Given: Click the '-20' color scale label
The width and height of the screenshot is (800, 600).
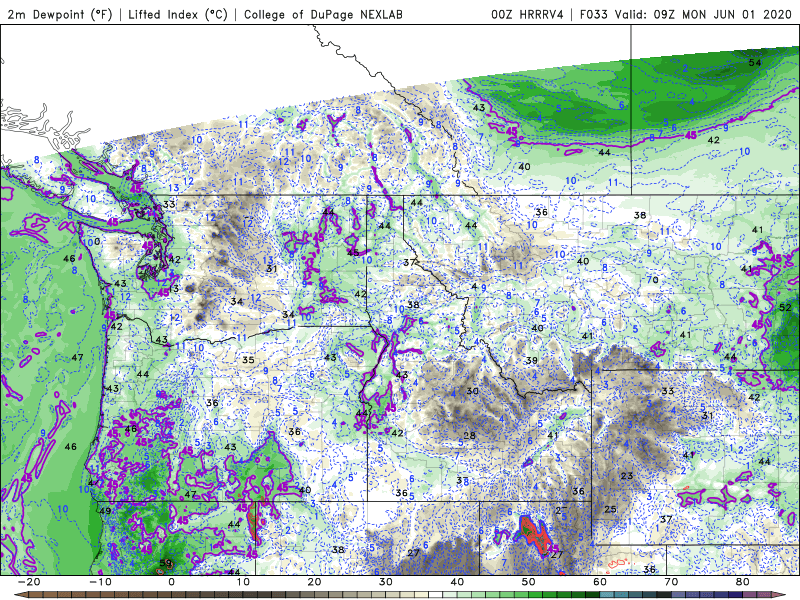Looking at the screenshot, I should pos(29,582).
